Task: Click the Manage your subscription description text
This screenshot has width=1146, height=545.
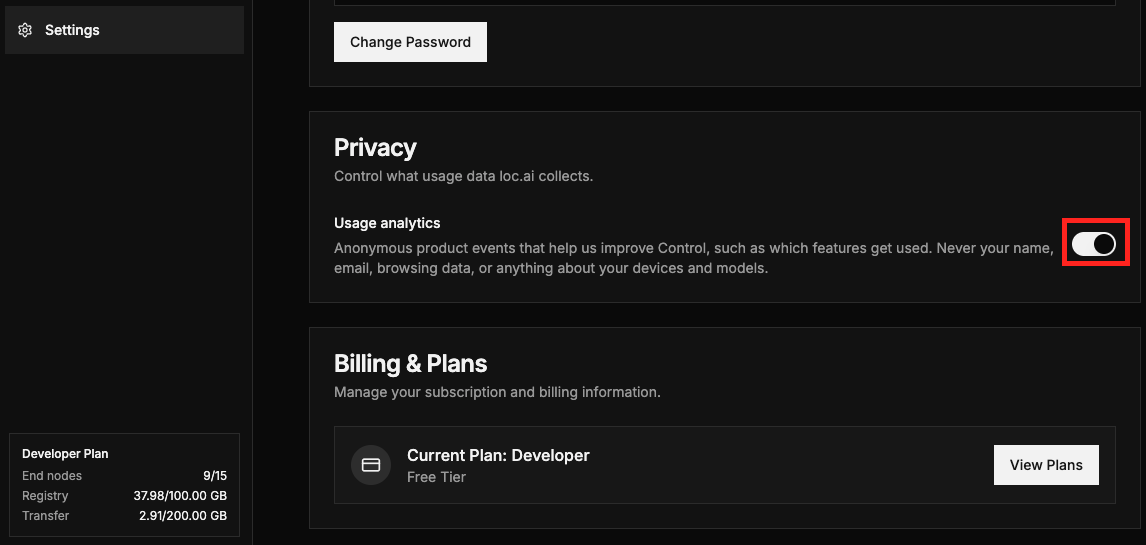Action: point(497,392)
